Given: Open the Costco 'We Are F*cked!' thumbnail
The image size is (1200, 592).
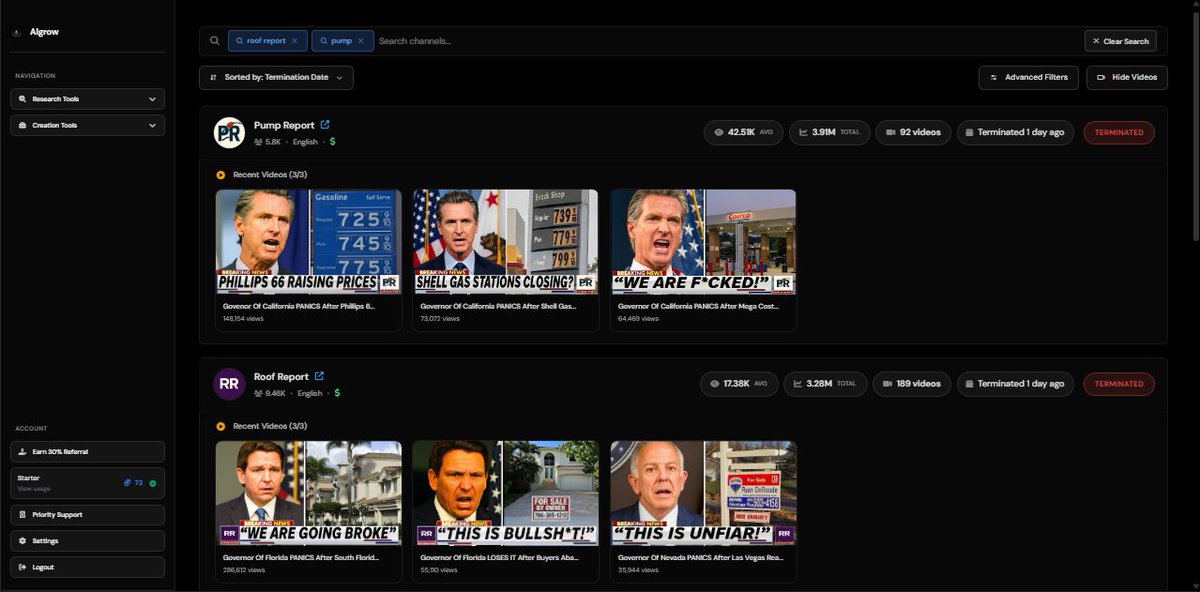Looking at the screenshot, I should coord(703,241).
